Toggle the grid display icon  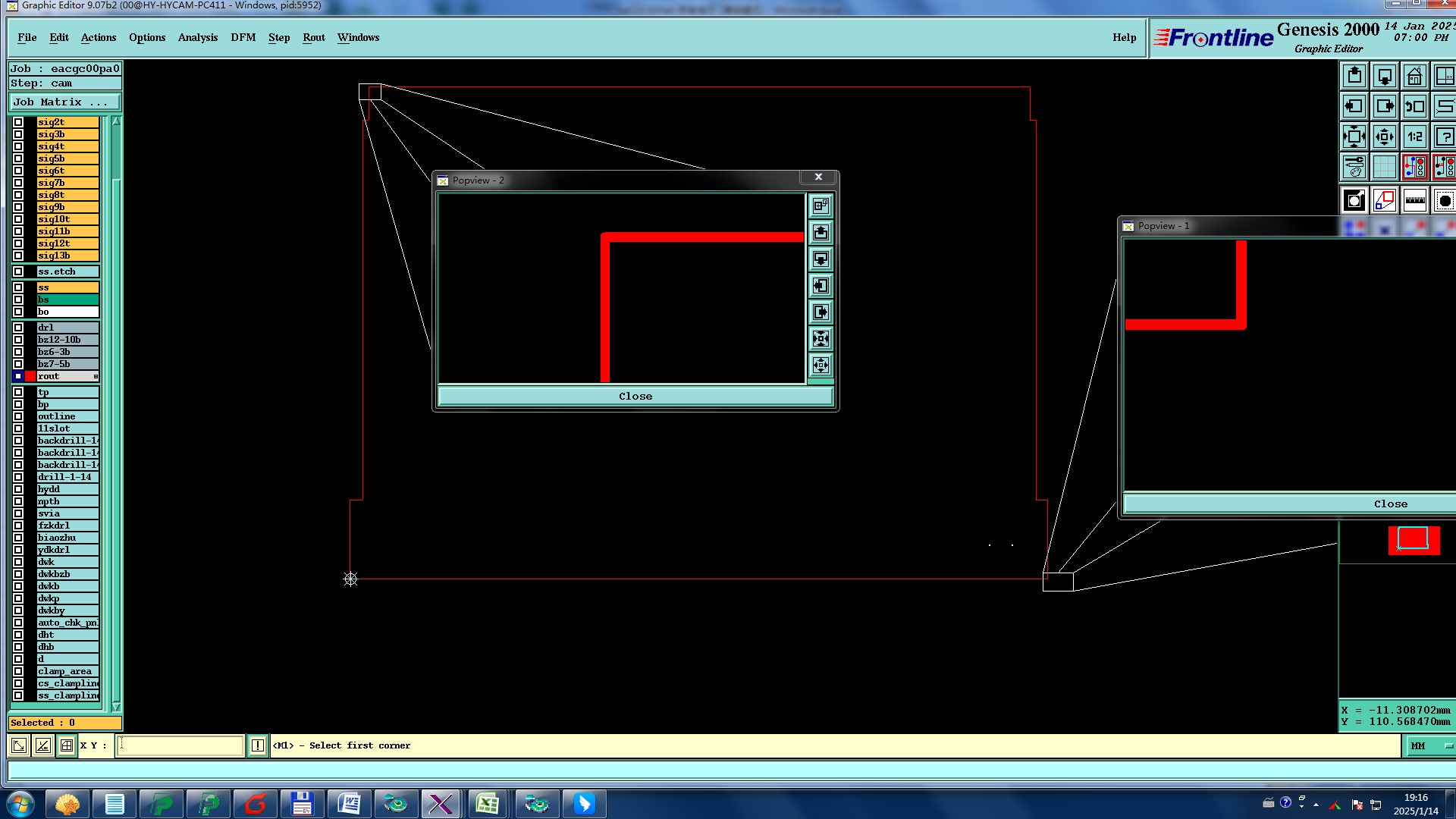coord(1385,167)
